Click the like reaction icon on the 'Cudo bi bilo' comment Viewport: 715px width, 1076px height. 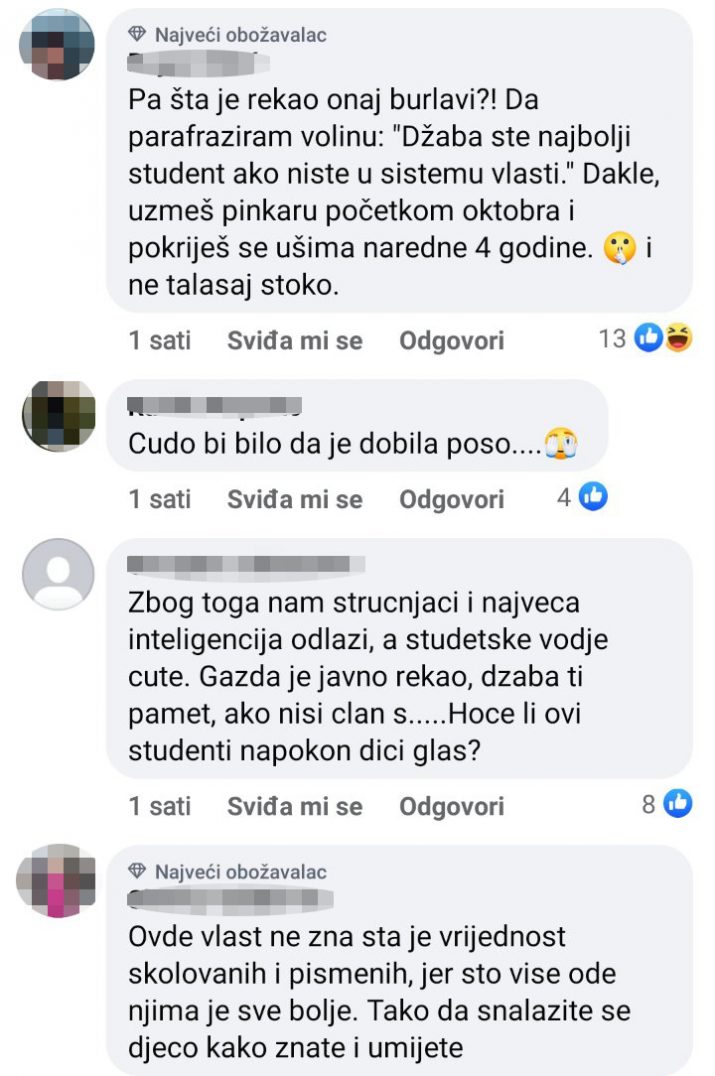593,496
